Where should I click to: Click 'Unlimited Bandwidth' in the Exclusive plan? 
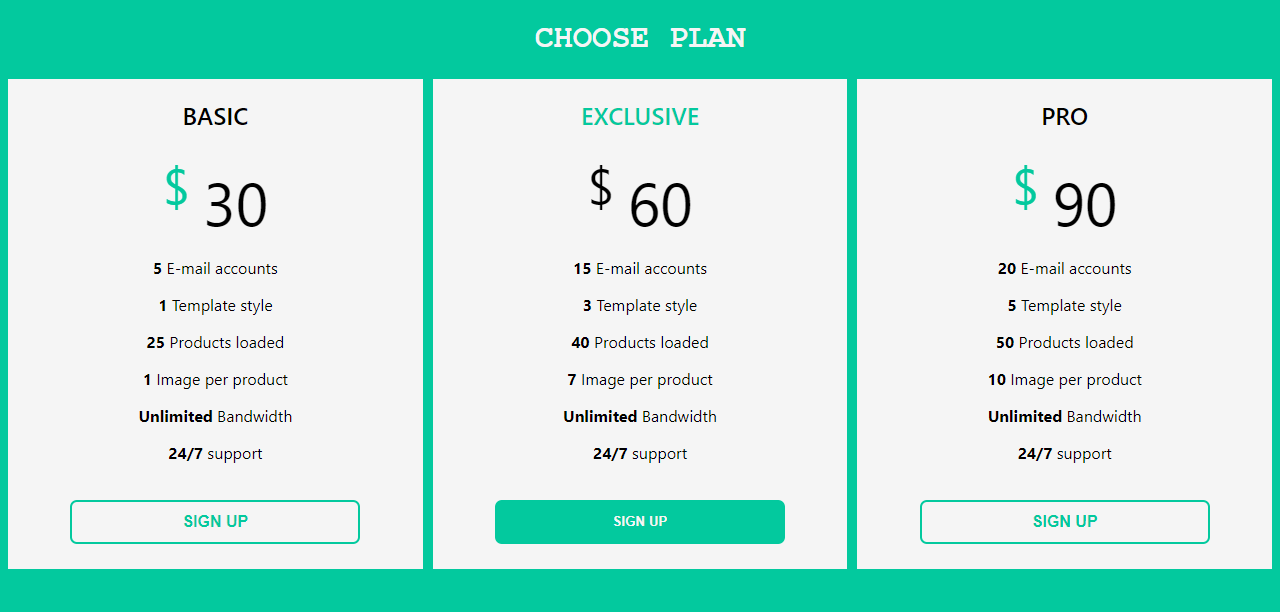640,416
